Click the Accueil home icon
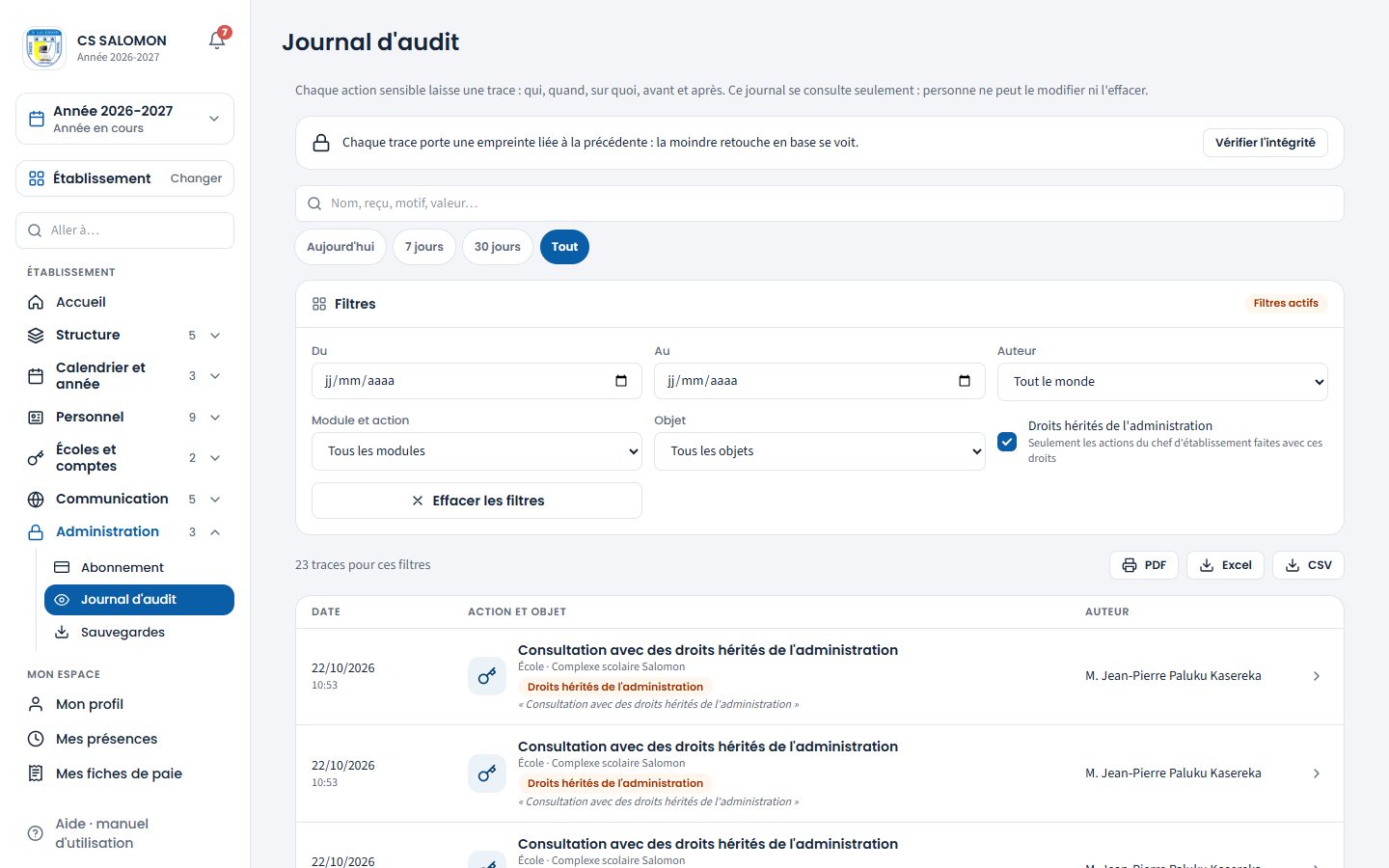The width and height of the screenshot is (1389, 868). click(36, 302)
